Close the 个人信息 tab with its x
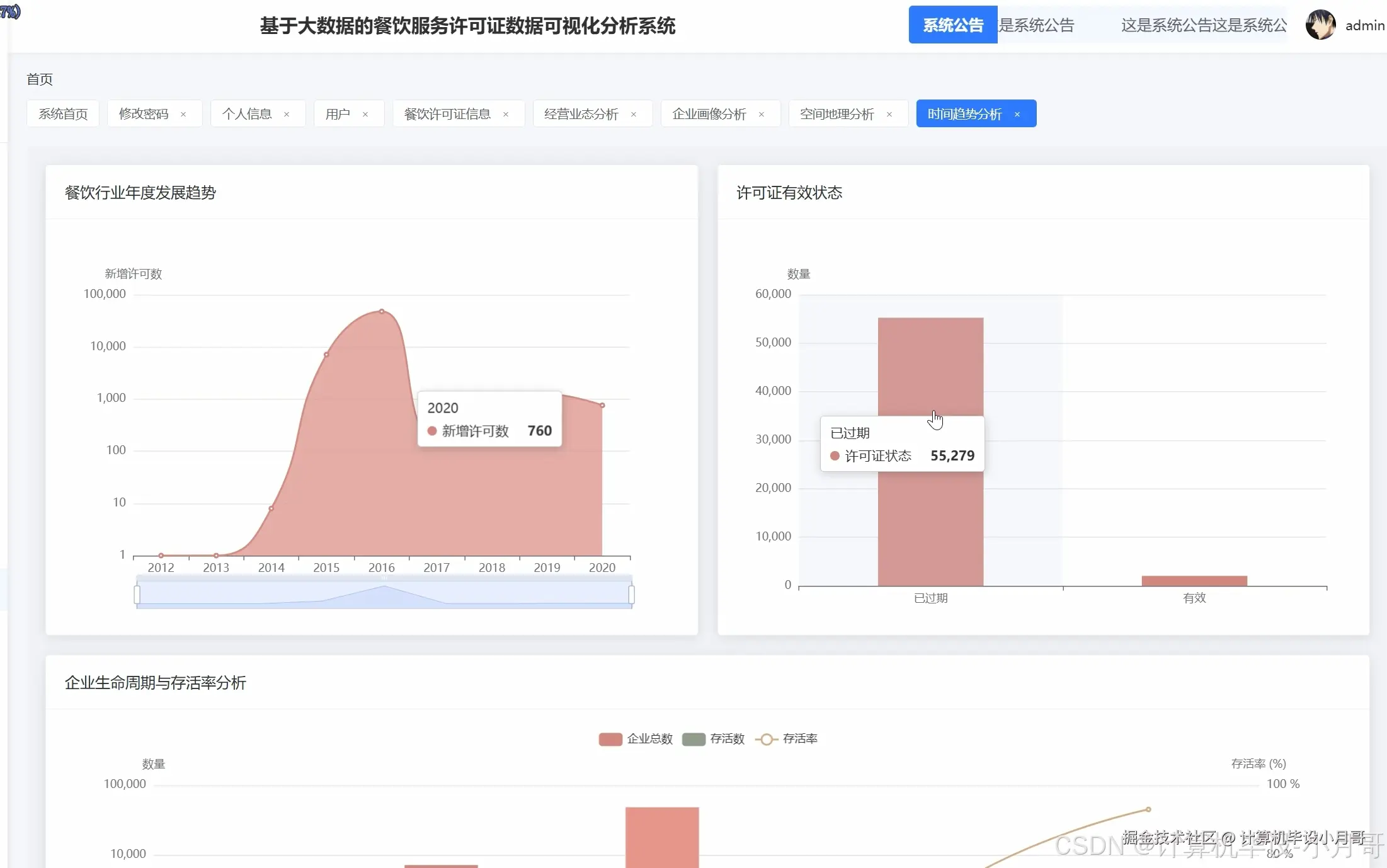 tap(287, 114)
